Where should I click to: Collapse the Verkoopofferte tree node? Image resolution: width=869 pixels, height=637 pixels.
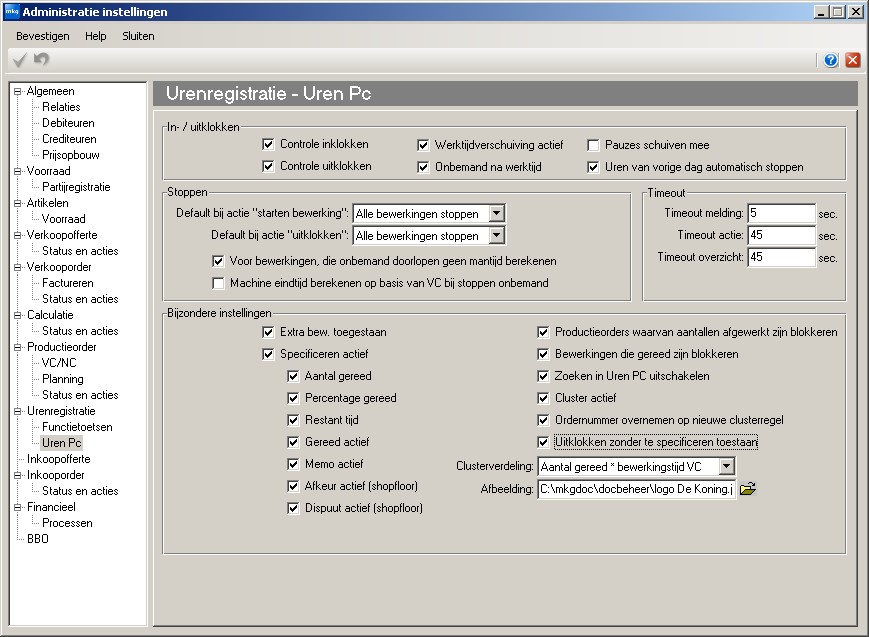tap(18, 235)
